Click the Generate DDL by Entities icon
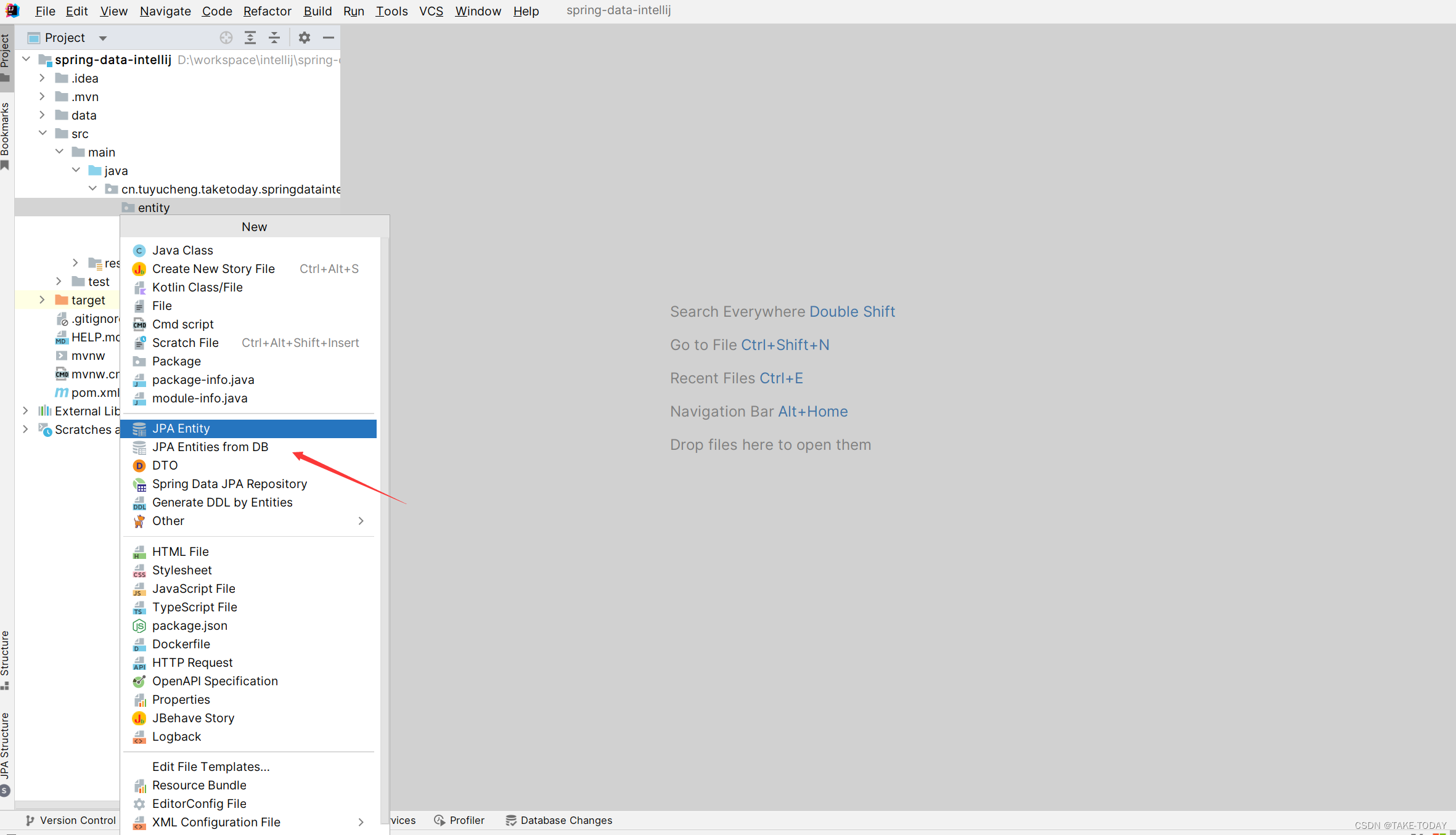 (139, 503)
